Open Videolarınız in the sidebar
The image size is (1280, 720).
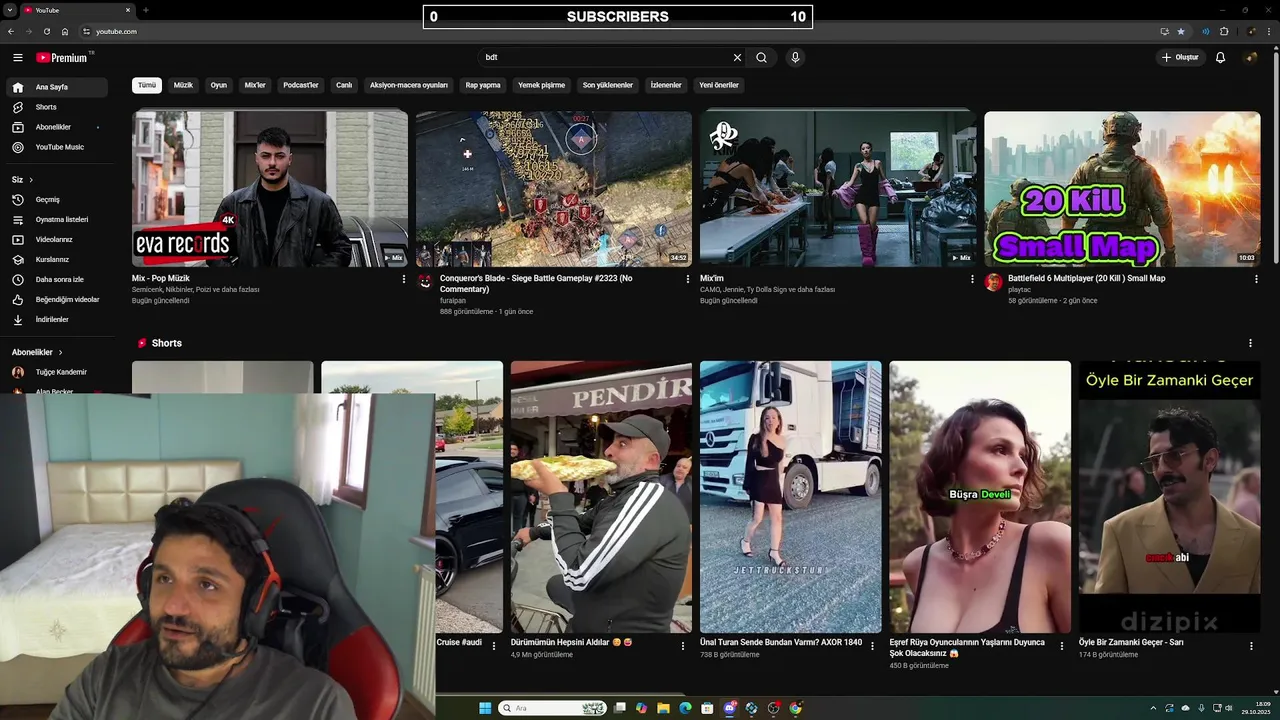pos(59,239)
